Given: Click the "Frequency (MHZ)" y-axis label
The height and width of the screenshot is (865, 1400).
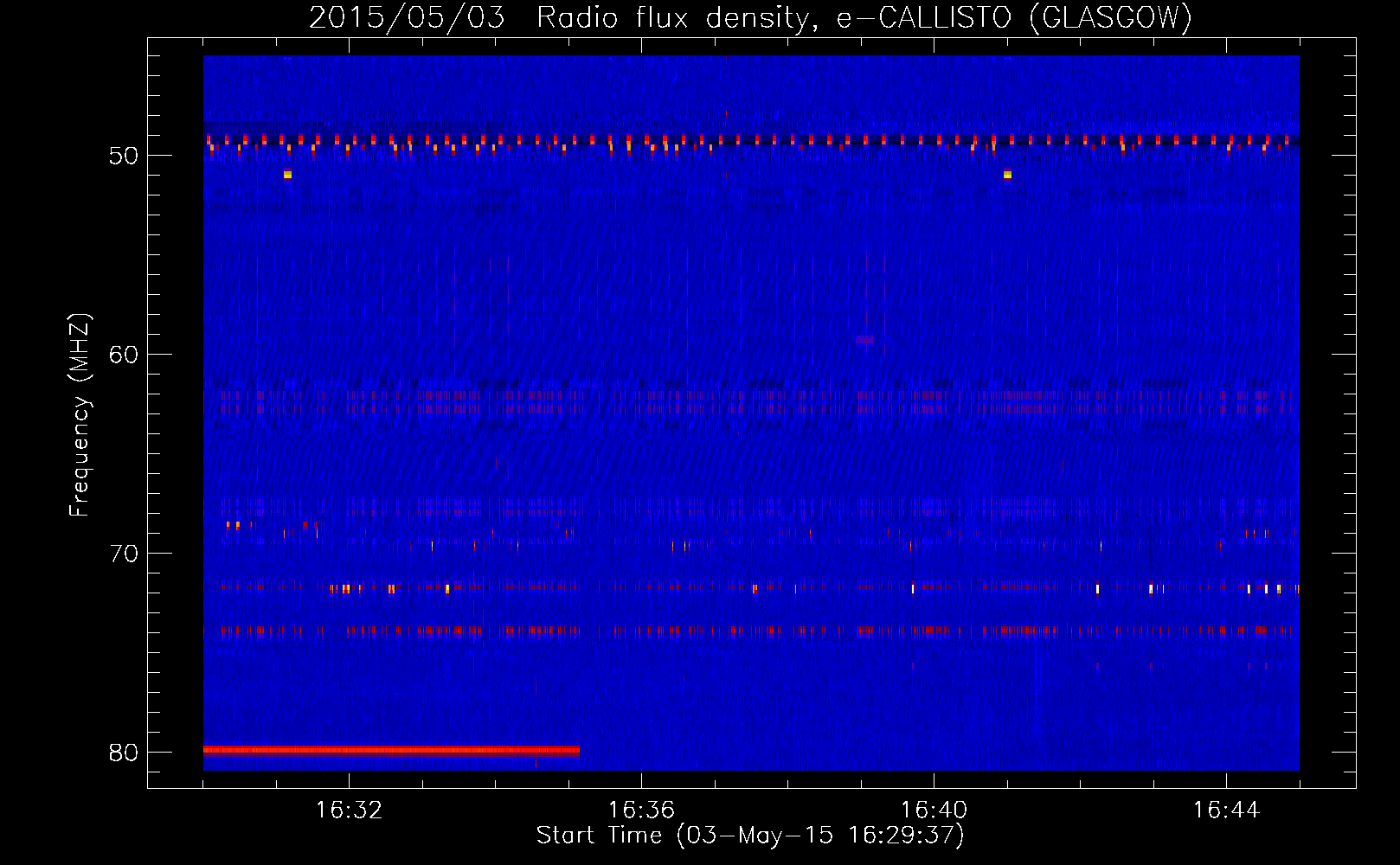Looking at the screenshot, I should [x=80, y=415].
